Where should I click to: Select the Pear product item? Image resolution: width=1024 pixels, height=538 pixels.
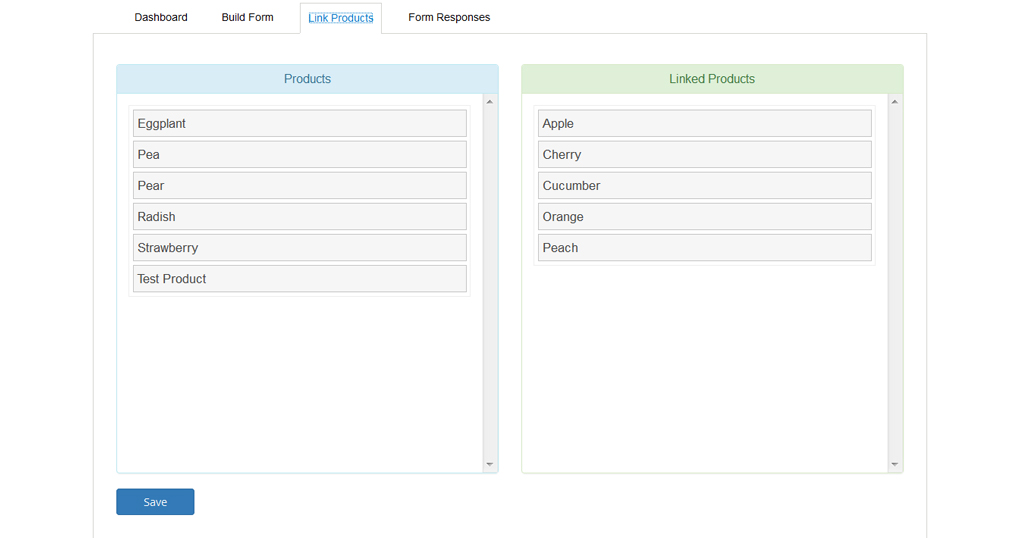coord(300,185)
